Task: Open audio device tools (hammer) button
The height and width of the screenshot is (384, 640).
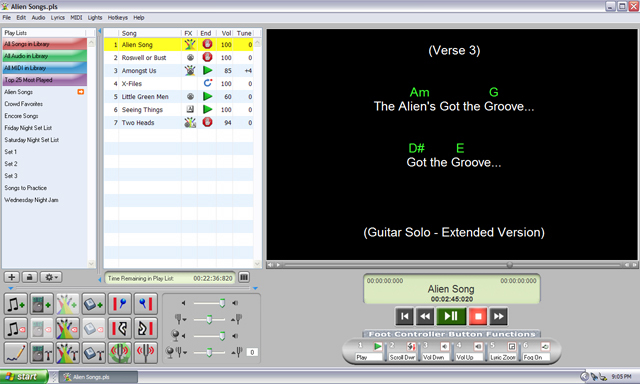Action: (x=42, y=353)
